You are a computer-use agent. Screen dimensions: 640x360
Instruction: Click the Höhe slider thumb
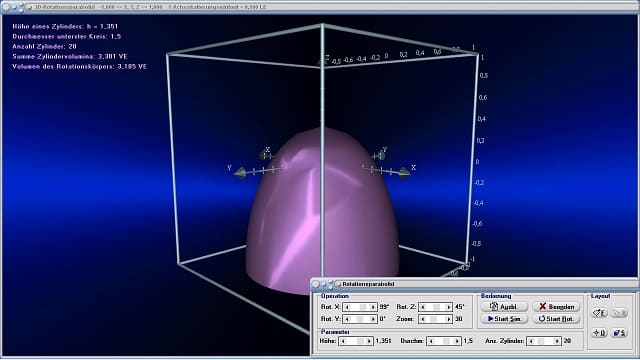pos(360,341)
